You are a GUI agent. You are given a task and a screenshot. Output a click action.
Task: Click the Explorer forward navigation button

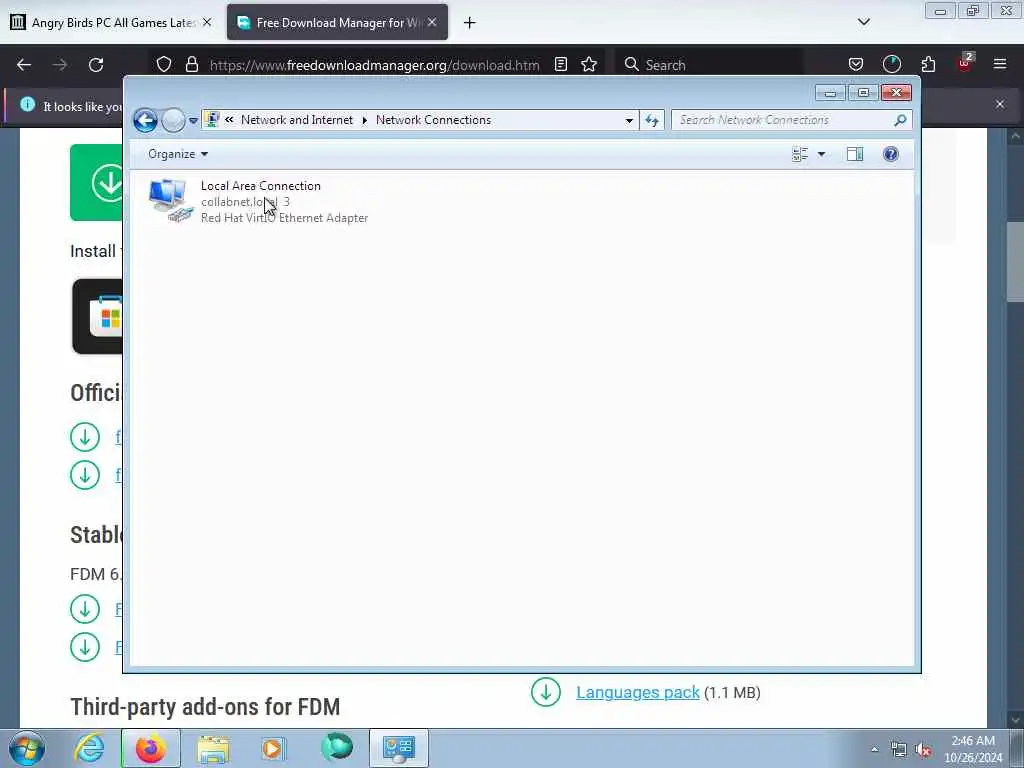(x=173, y=121)
